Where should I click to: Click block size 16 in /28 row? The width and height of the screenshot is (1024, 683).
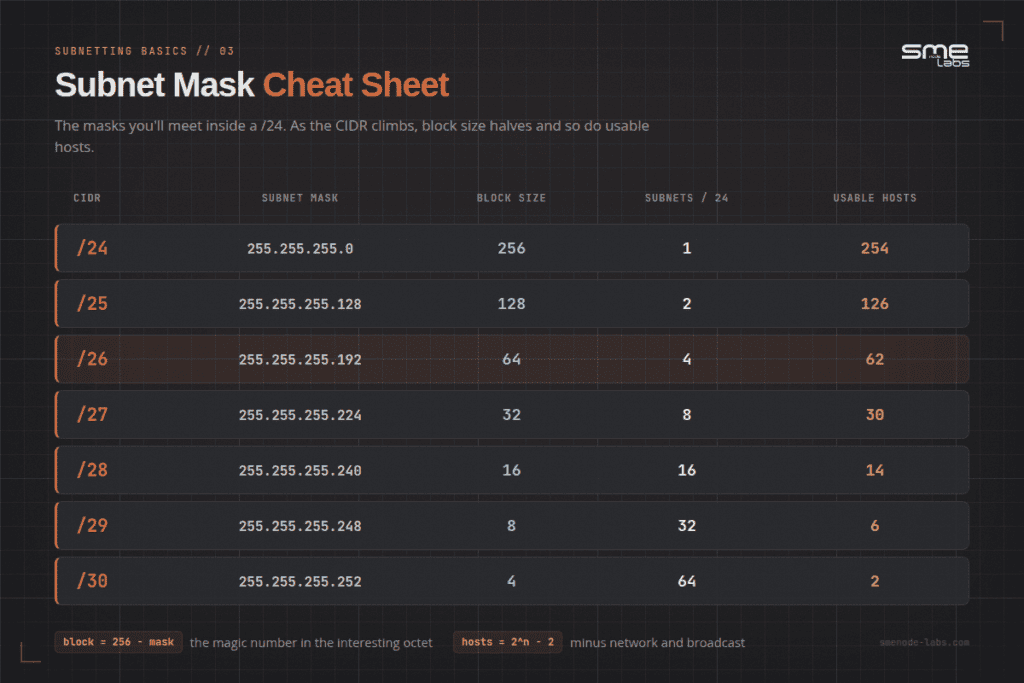(511, 470)
